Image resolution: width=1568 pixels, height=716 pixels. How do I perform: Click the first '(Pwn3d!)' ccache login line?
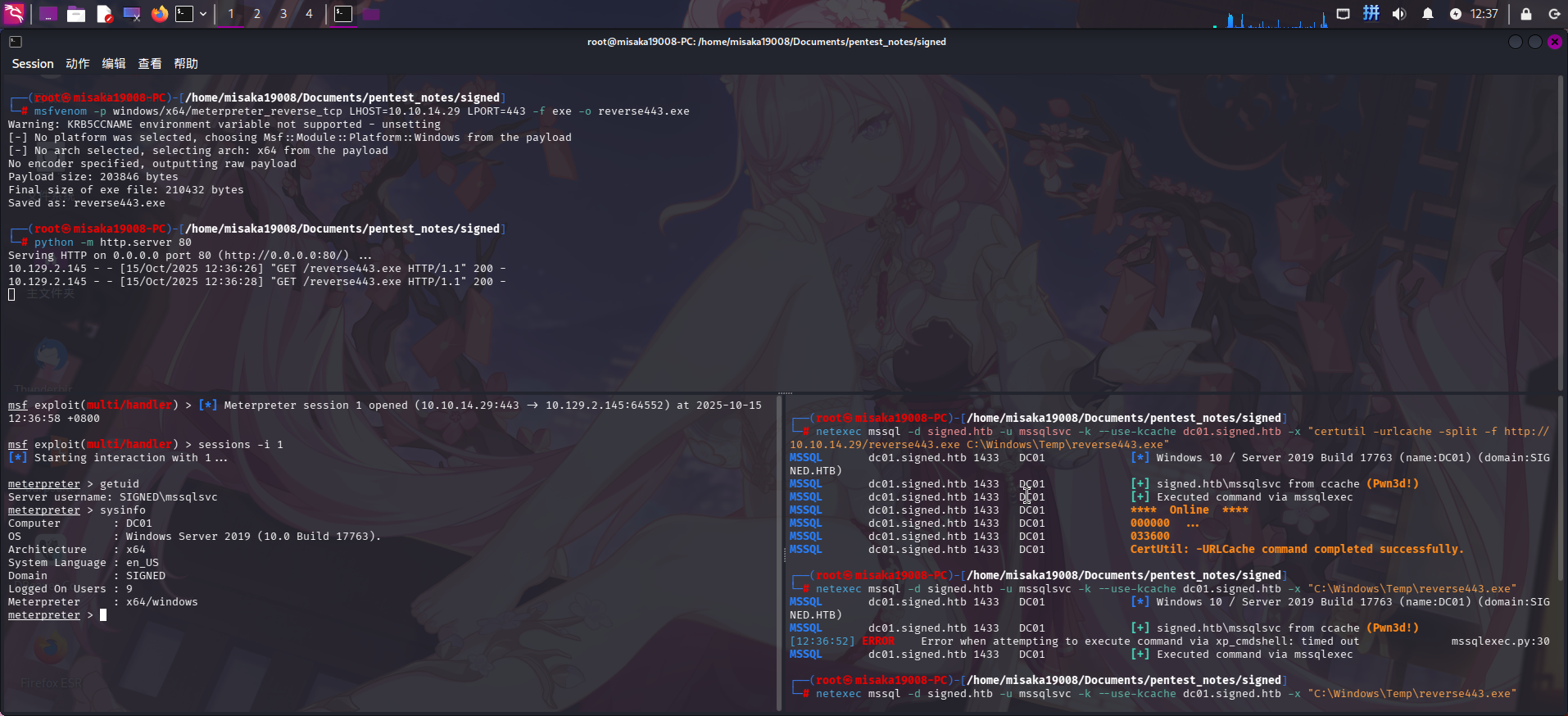click(x=1104, y=484)
